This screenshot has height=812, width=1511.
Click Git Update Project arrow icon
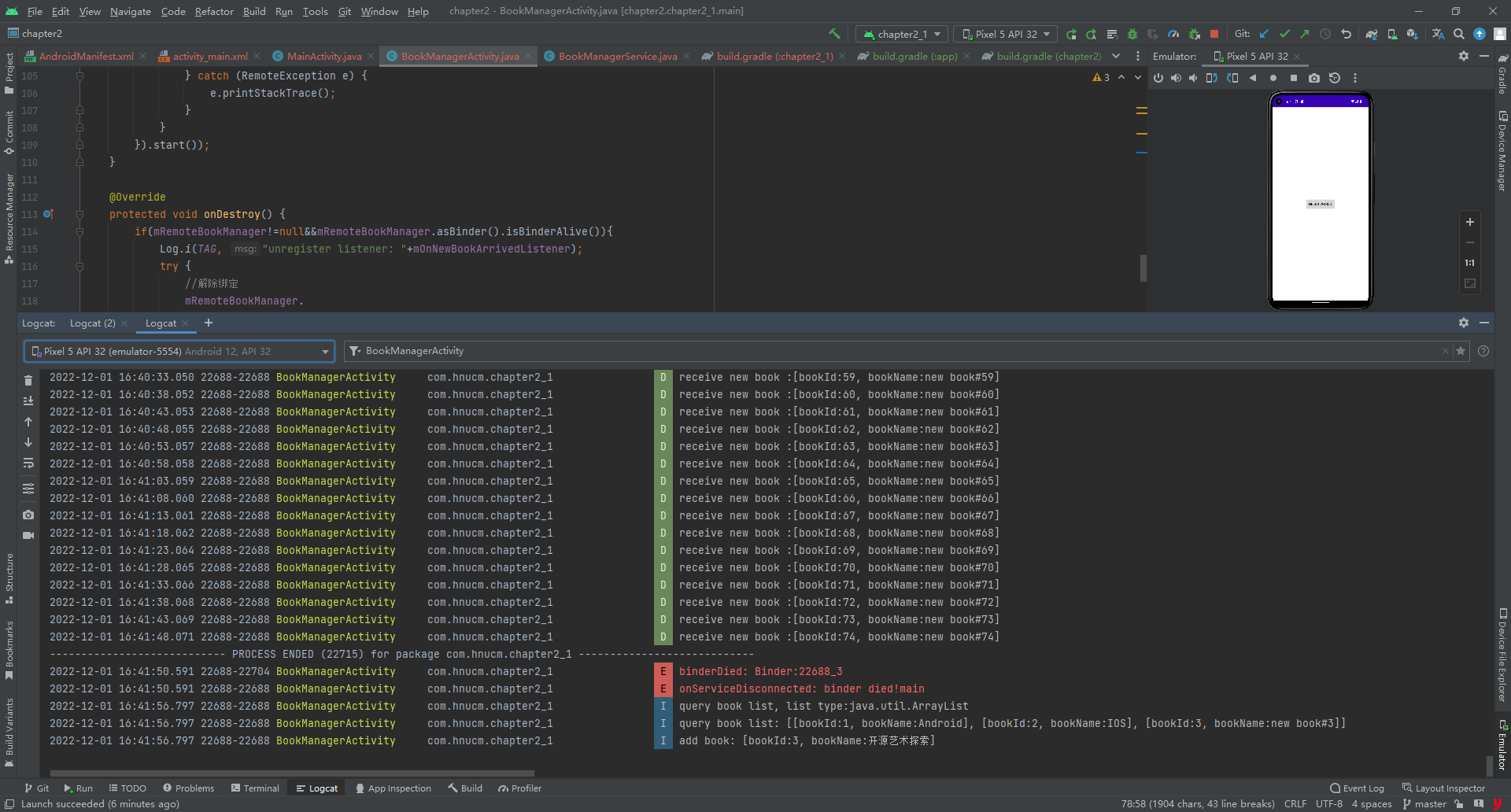[1264, 34]
